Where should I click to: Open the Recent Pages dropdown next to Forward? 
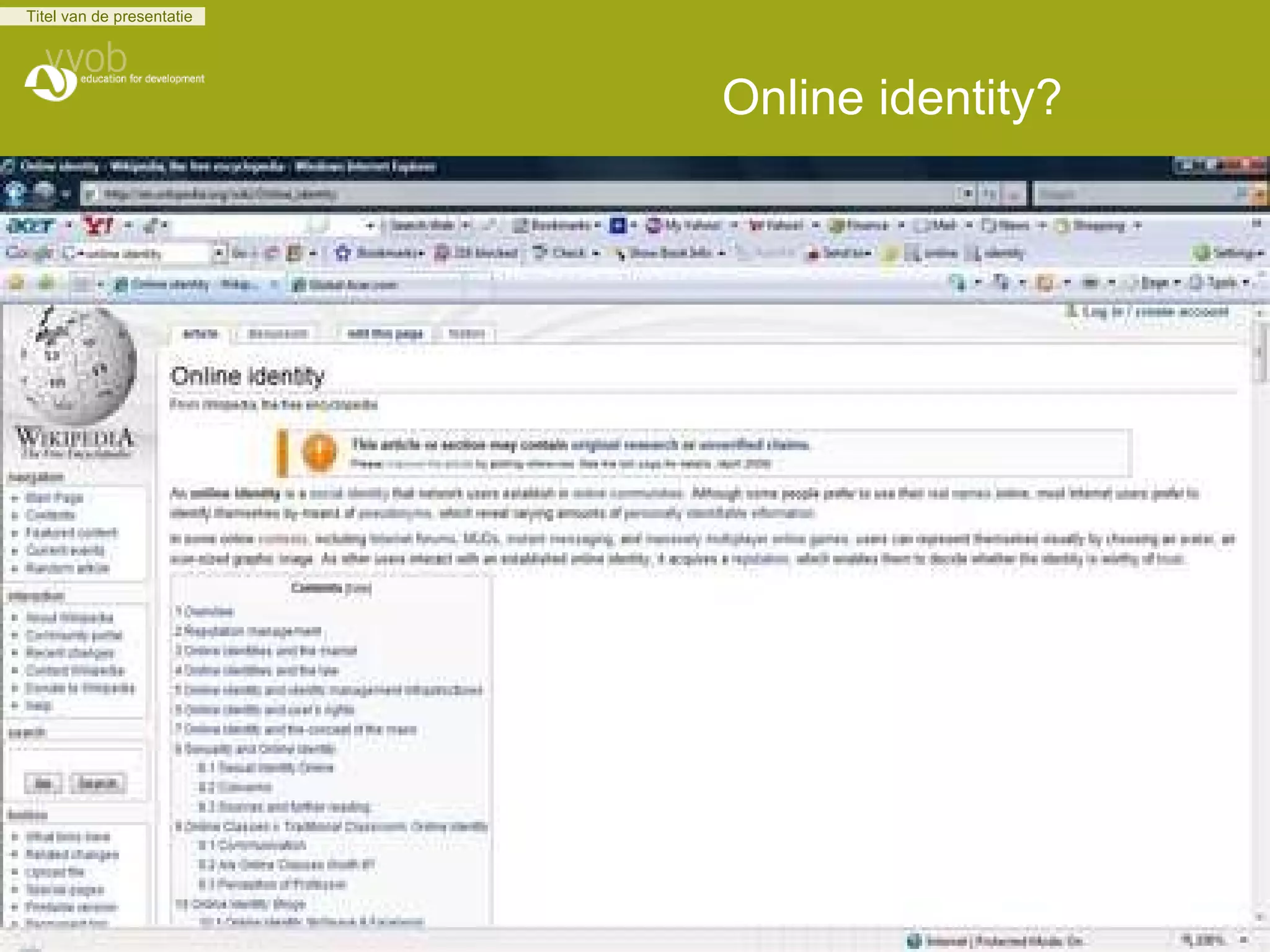coord(66,195)
